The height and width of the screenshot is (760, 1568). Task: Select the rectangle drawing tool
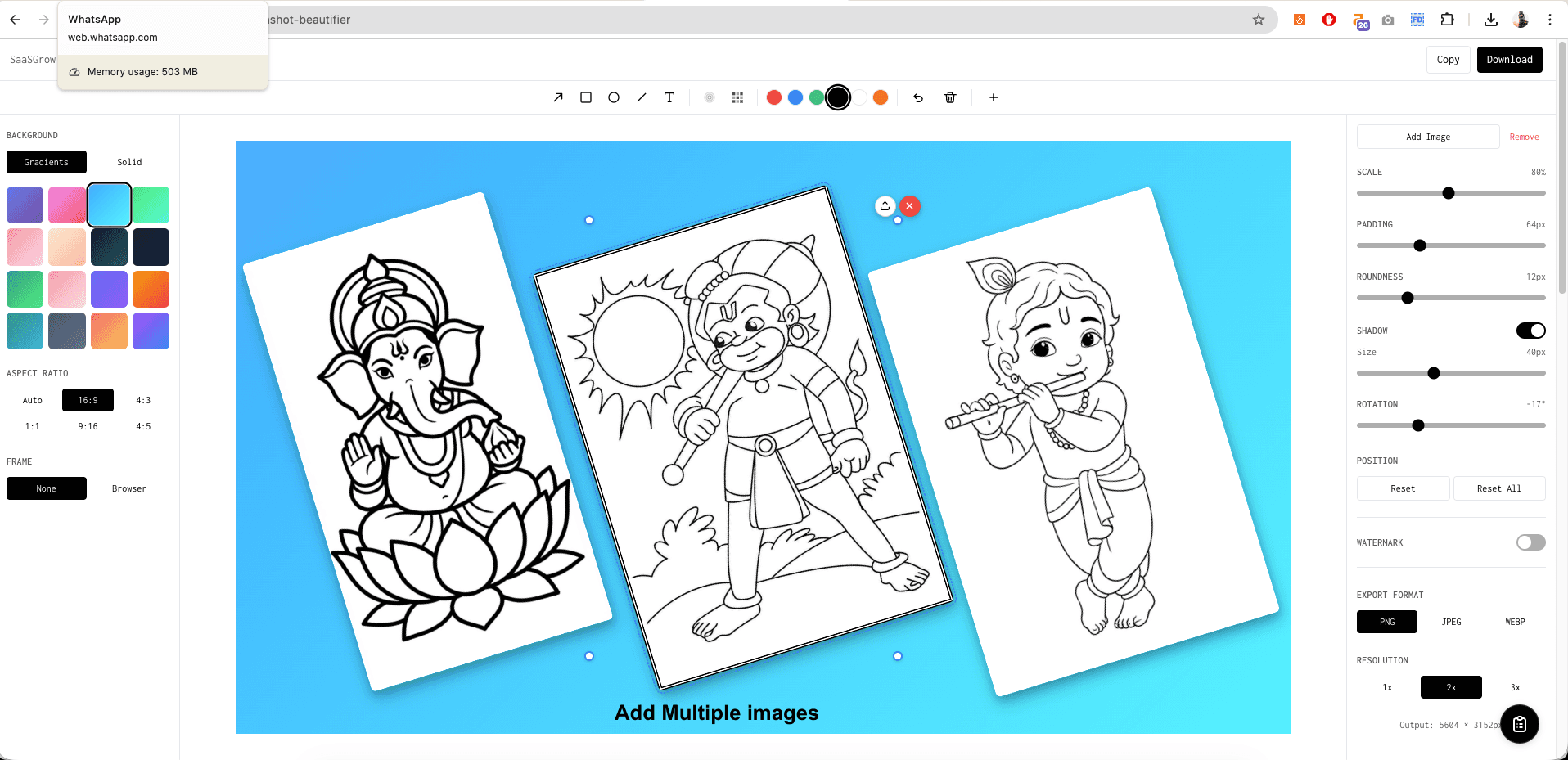pos(585,97)
